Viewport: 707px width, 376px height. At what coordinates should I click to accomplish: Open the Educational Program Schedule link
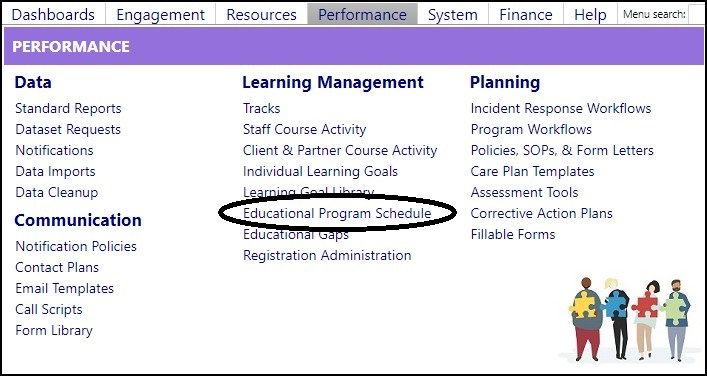click(x=337, y=213)
